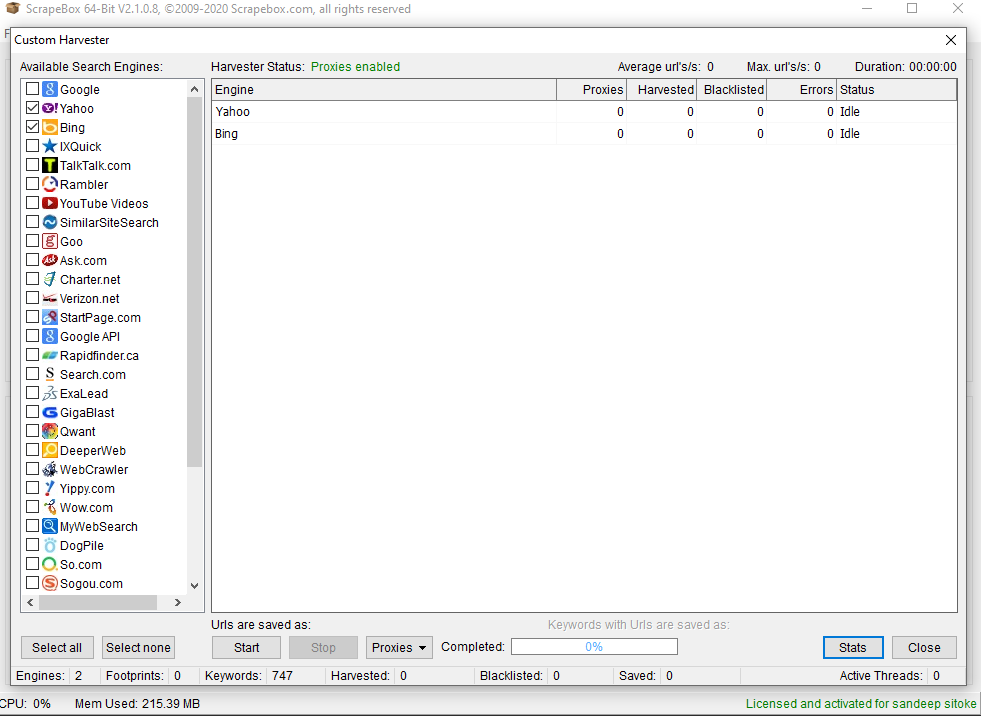The height and width of the screenshot is (716, 981).
Task: Enable the Google checkbox
Action: coord(33,89)
